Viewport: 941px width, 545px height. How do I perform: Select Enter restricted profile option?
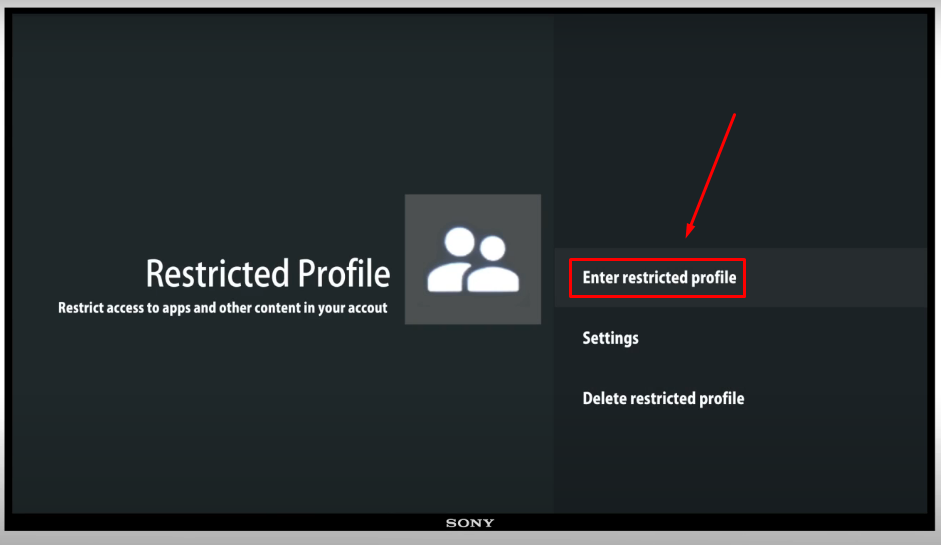pos(741,277)
